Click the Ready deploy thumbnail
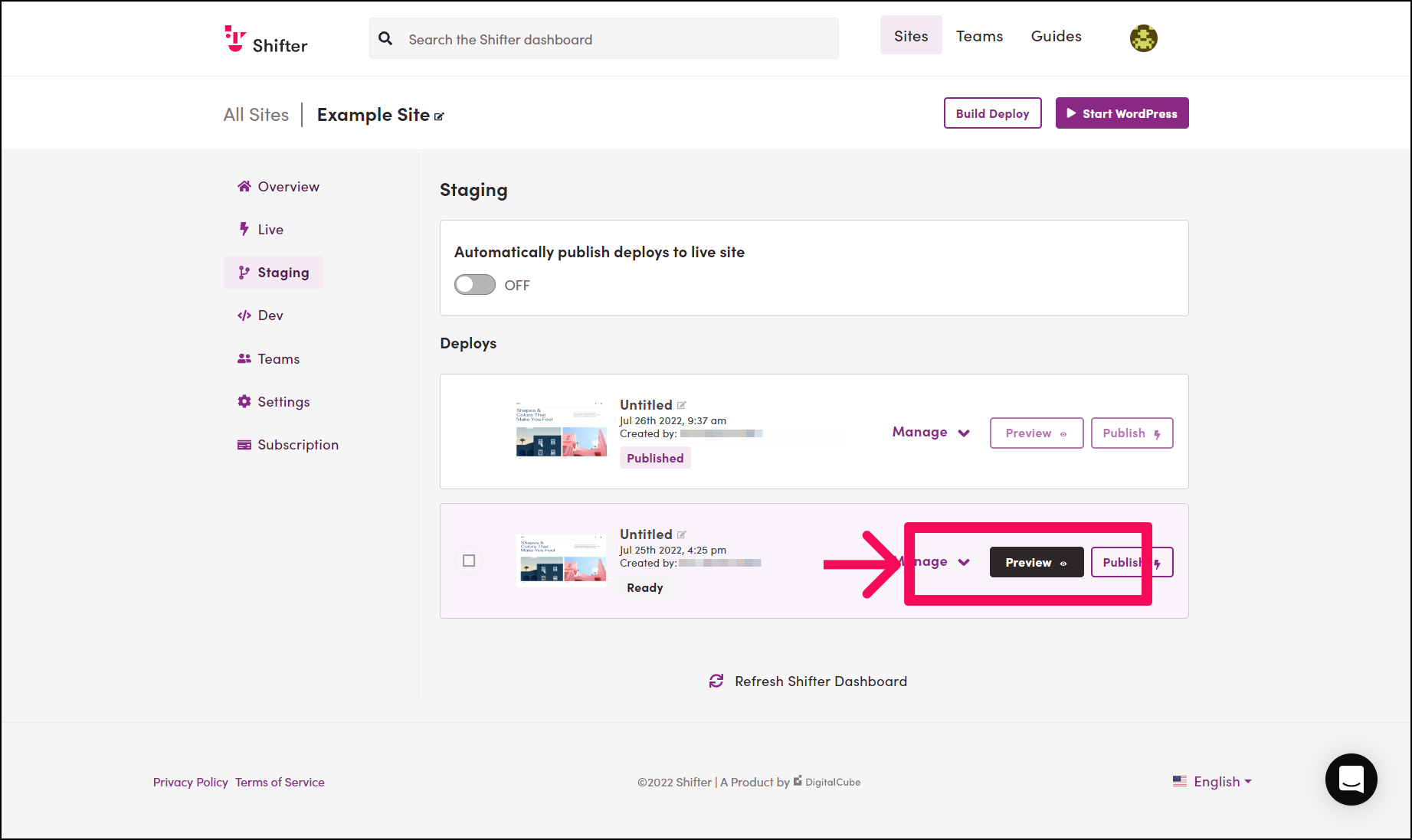Image resolution: width=1412 pixels, height=840 pixels. click(563, 559)
